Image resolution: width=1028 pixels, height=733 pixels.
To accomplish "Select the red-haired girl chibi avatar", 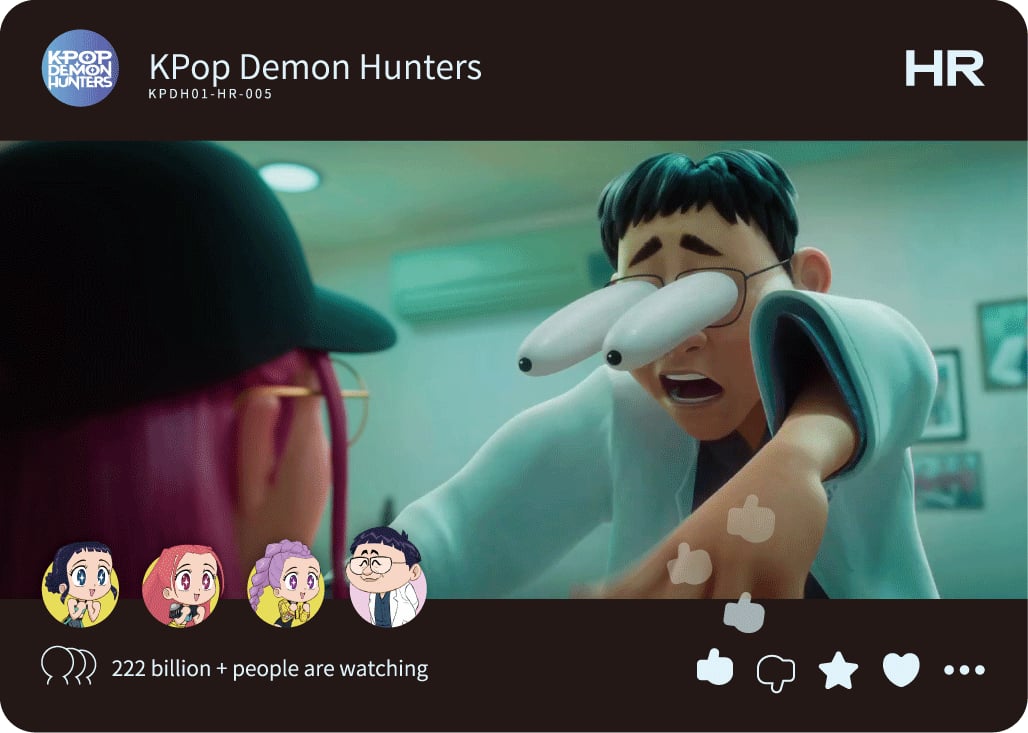I will click(183, 586).
